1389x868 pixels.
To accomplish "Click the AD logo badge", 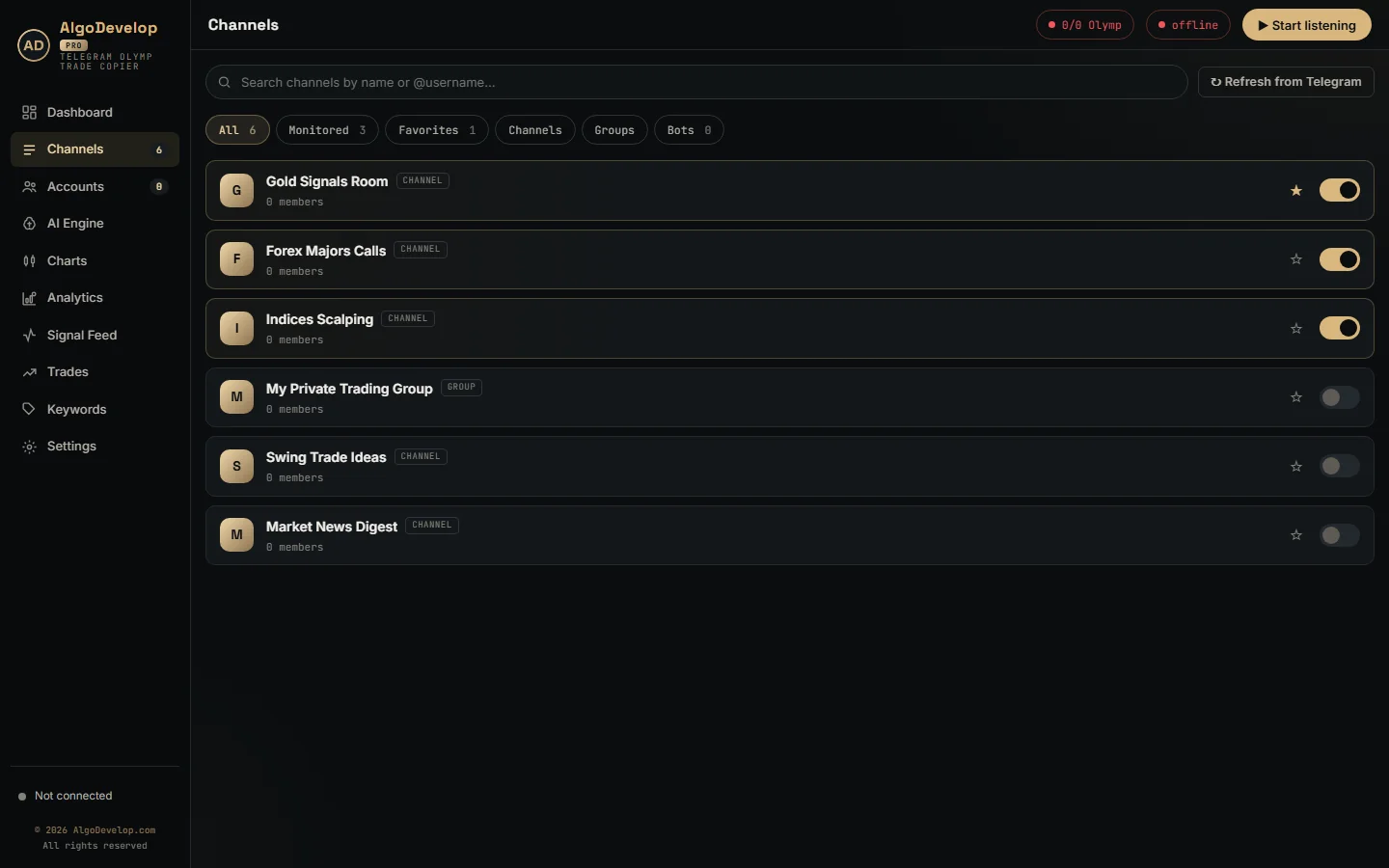I will tap(34, 45).
